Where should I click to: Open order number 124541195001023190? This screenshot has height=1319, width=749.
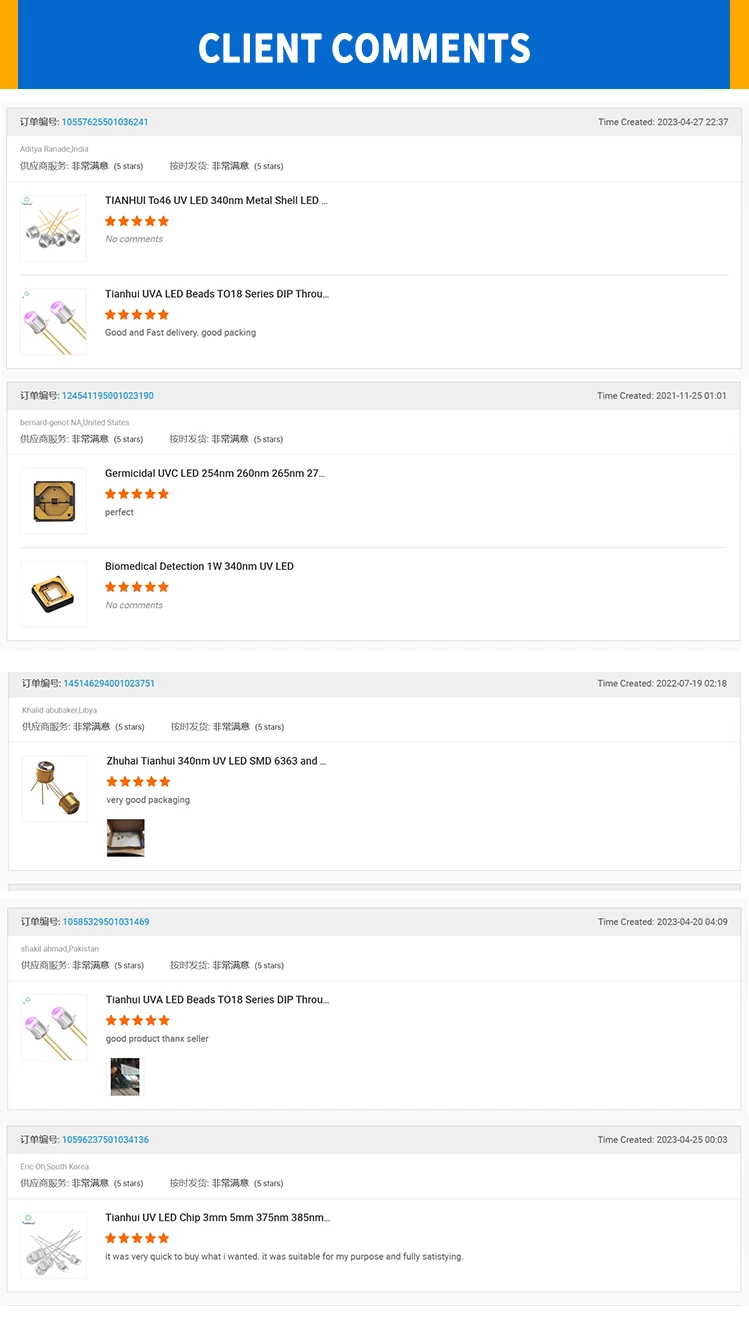click(x=108, y=396)
